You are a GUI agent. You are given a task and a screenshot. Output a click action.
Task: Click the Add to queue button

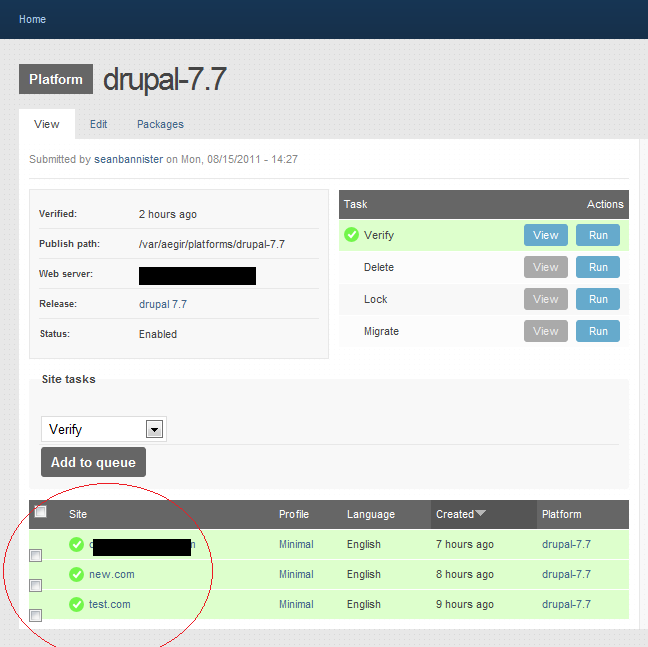pos(93,462)
